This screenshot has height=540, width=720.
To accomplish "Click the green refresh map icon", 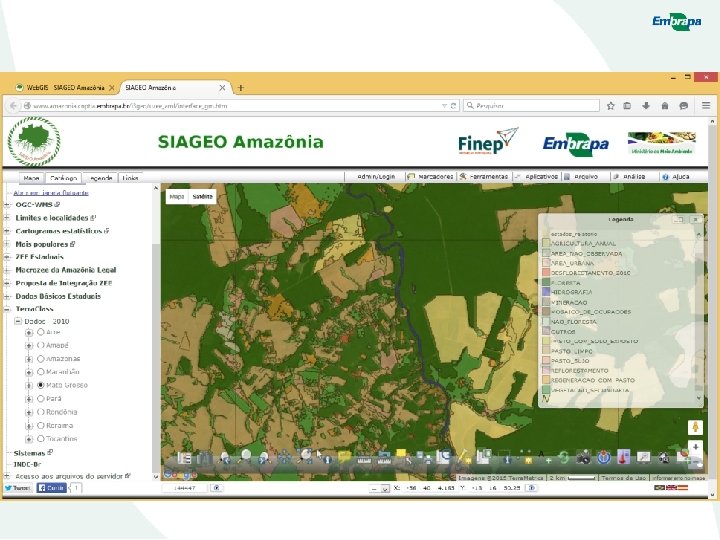I will pyautogui.click(x=564, y=458).
